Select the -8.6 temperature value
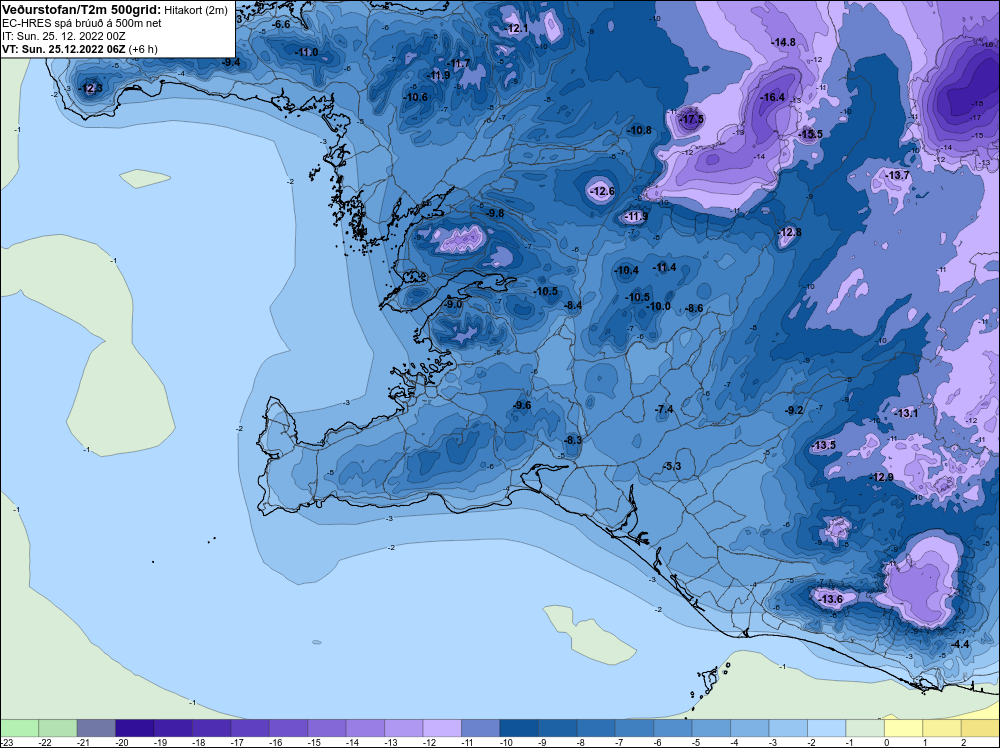 694,308
